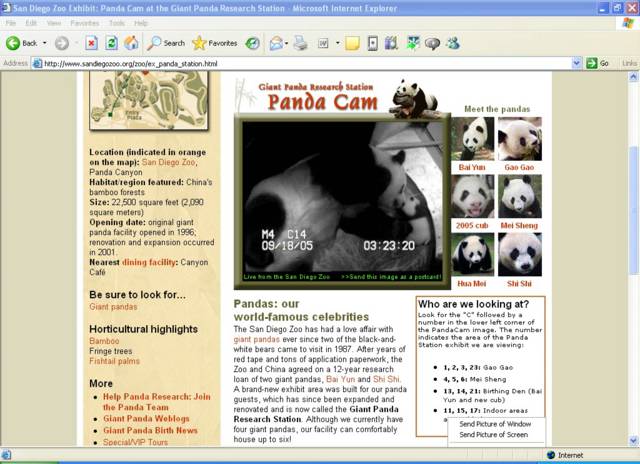Open the Help menu
The width and height of the screenshot is (640, 464).
tap(141, 23)
